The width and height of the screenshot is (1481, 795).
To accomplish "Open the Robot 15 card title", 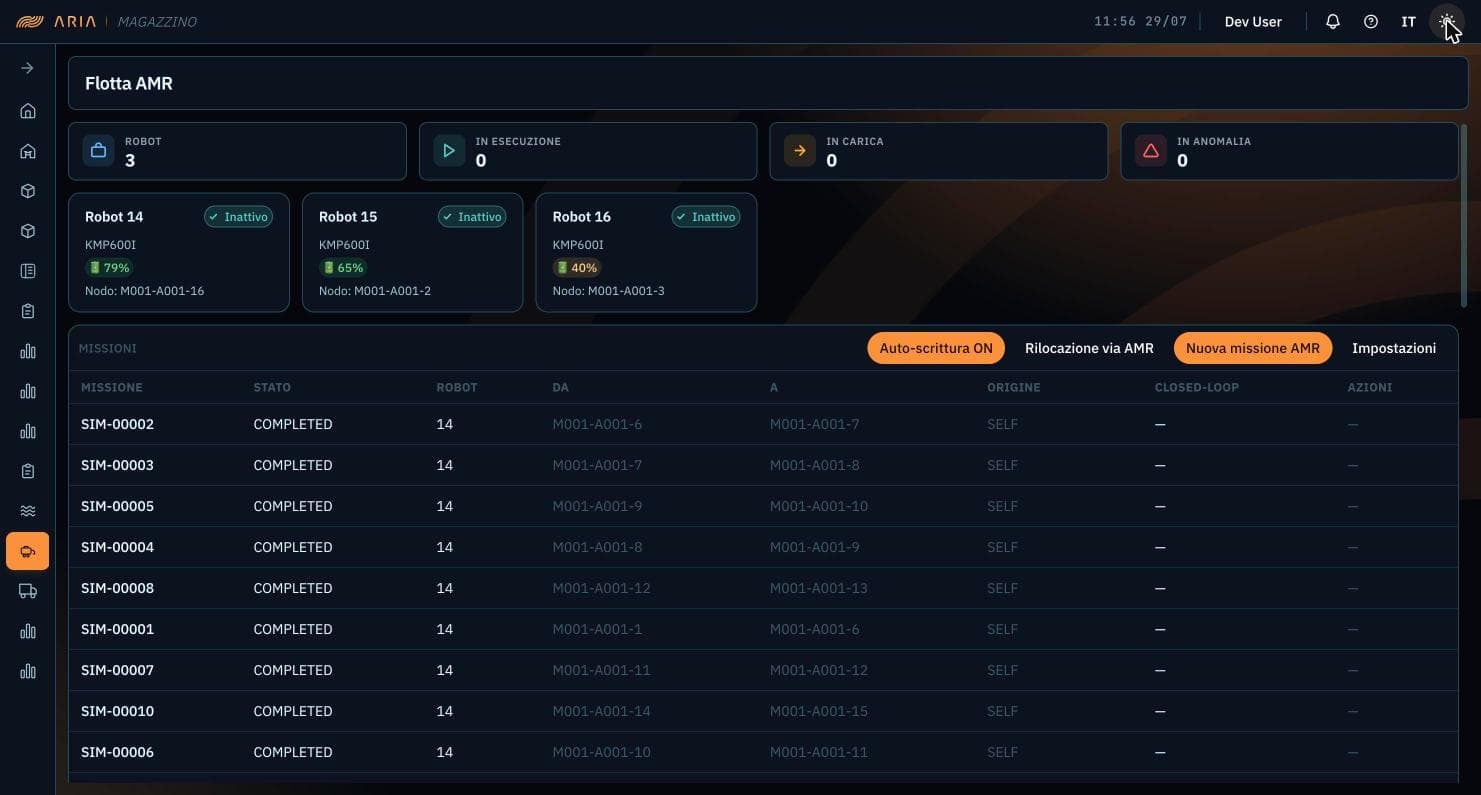I will pyautogui.click(x=348, y=217).
